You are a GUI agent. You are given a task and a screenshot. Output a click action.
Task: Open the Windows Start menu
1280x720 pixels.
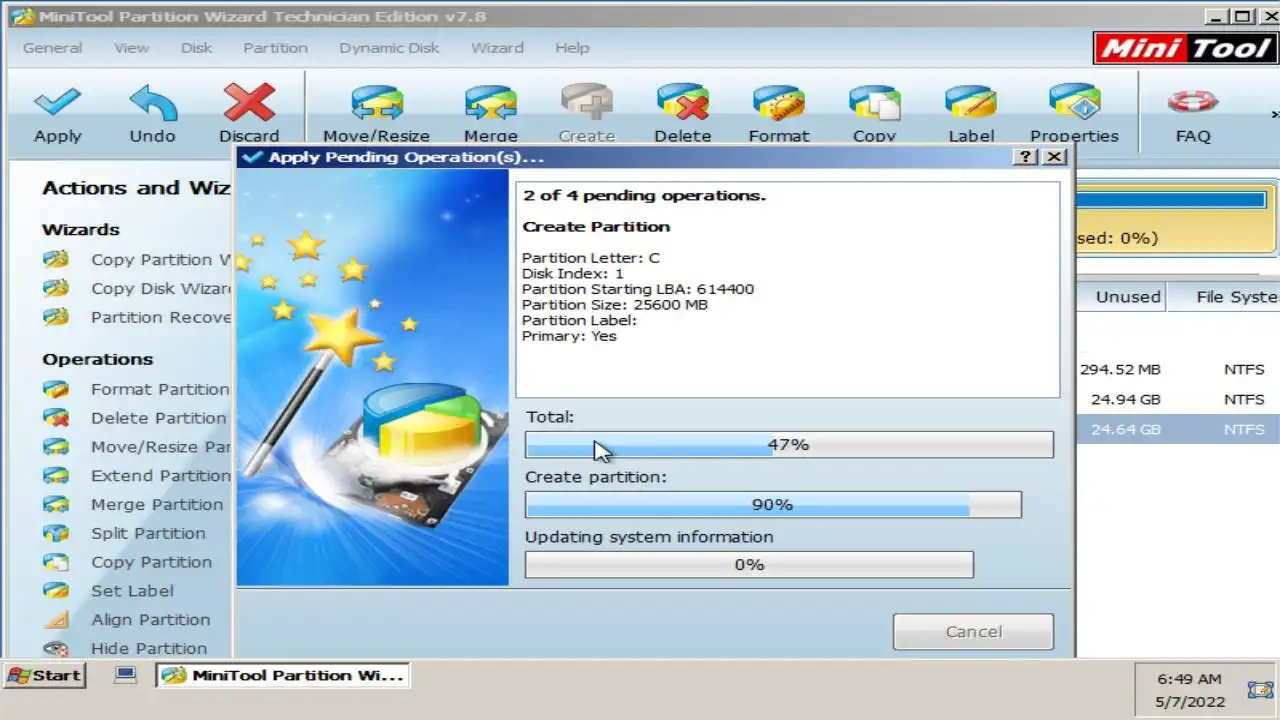[44, 676]
